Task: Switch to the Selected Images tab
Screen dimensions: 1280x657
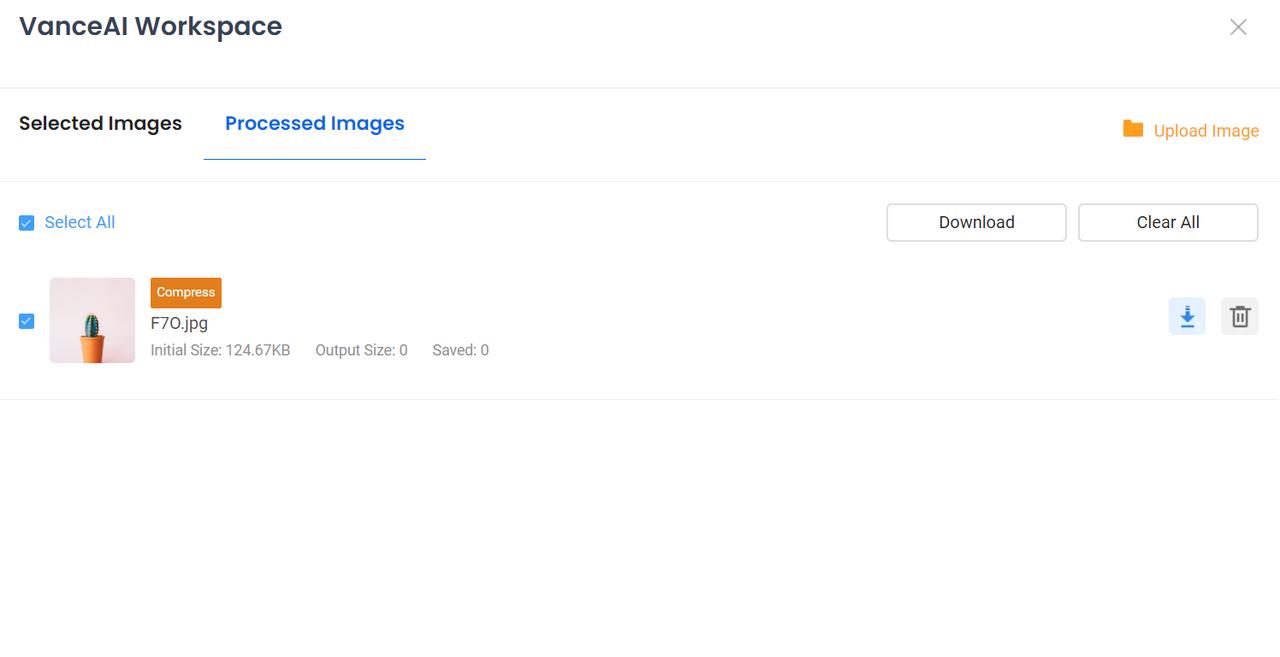Action: coord(100,123)
